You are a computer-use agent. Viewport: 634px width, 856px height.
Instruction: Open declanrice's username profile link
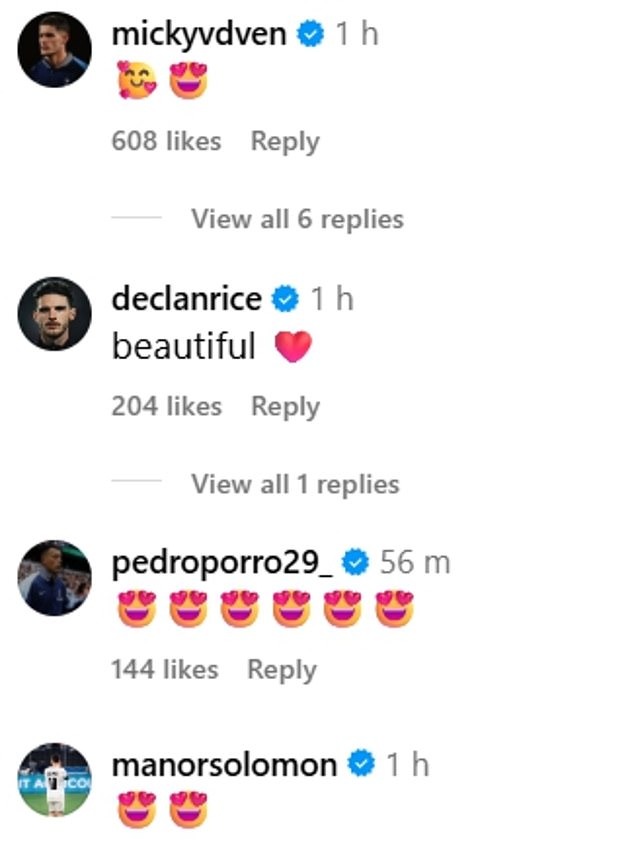point(190,297)
